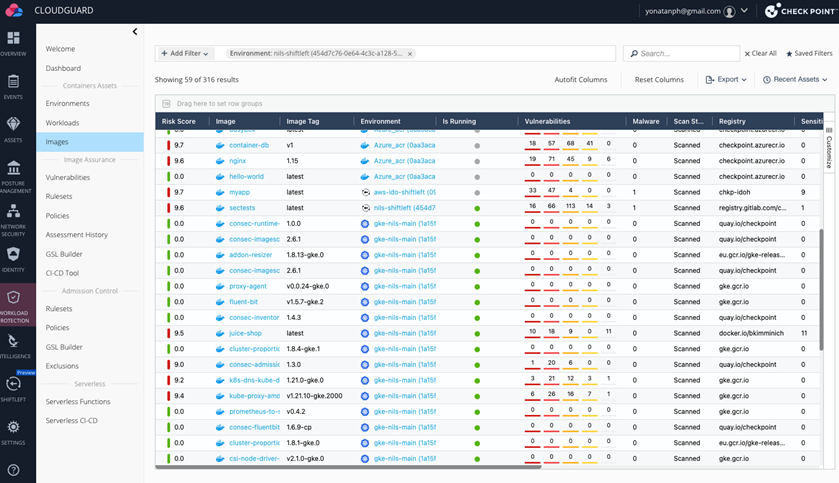Open Vulnerabilities in the sidebar

click(68, 178)
